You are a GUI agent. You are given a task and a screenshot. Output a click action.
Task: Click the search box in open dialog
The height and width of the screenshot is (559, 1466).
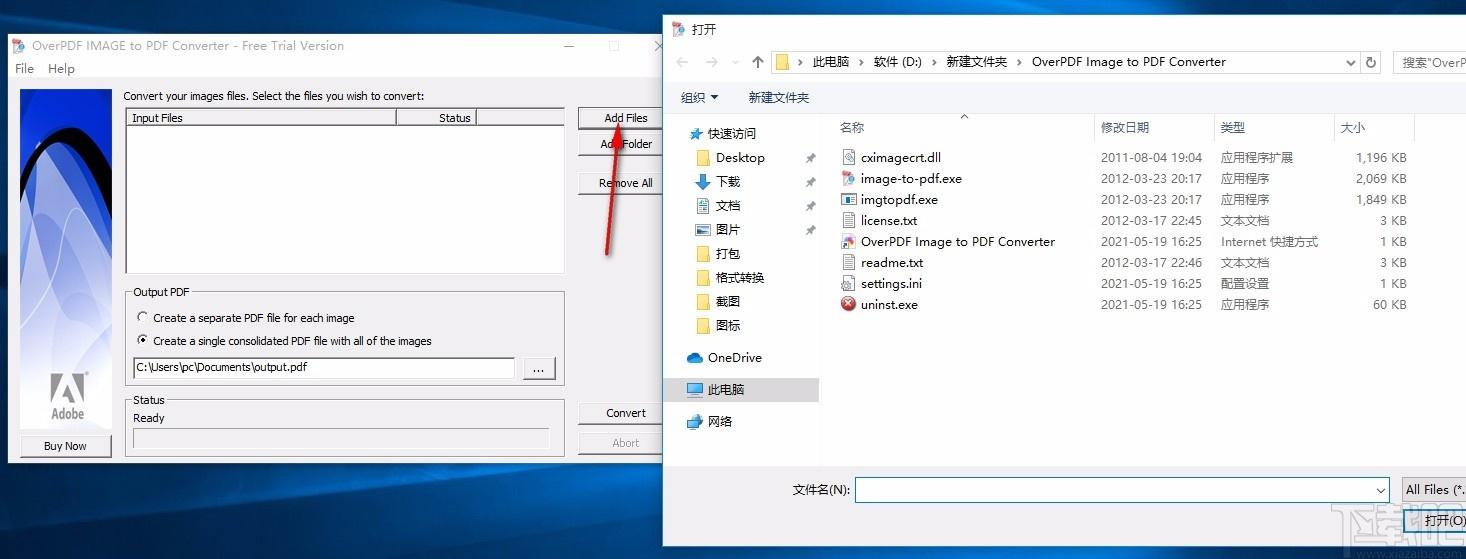coord(1430,62)
